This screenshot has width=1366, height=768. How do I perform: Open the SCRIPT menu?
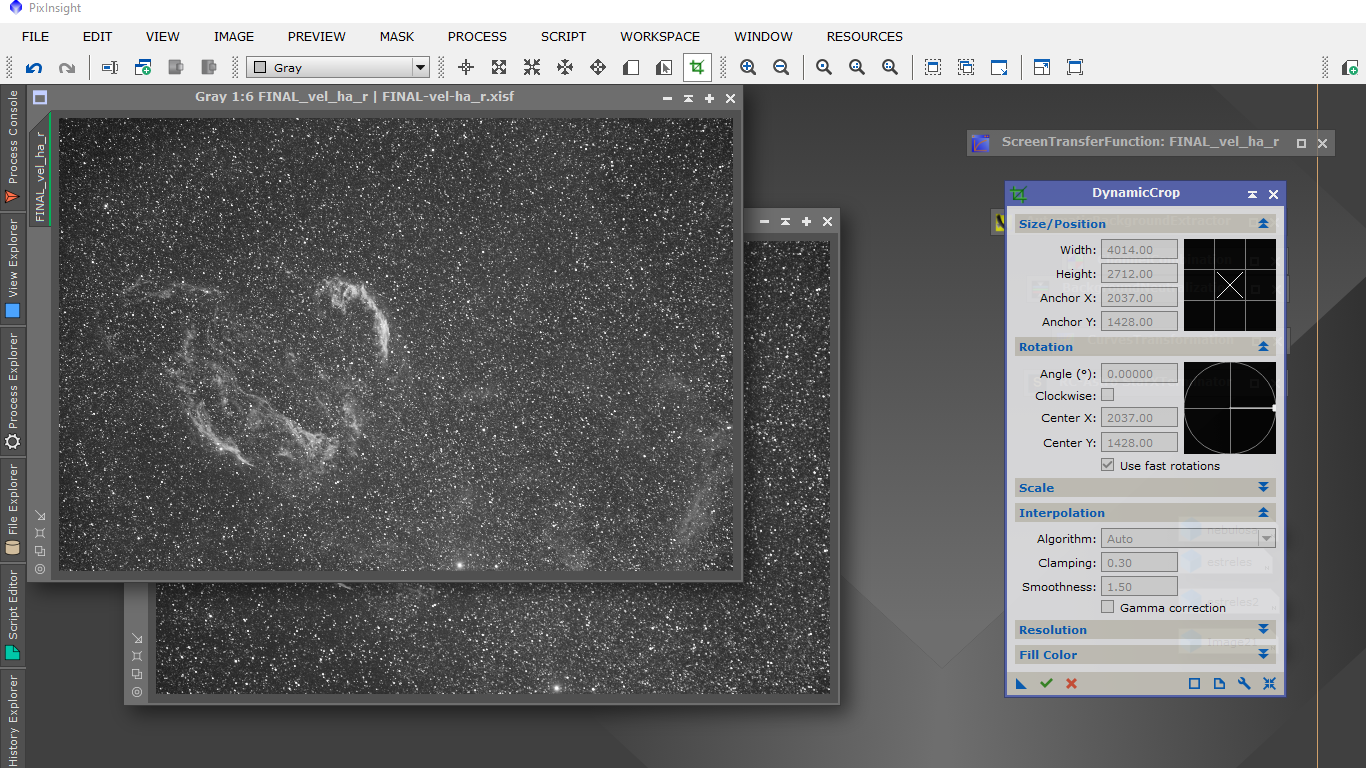click(x=564, y=36)
